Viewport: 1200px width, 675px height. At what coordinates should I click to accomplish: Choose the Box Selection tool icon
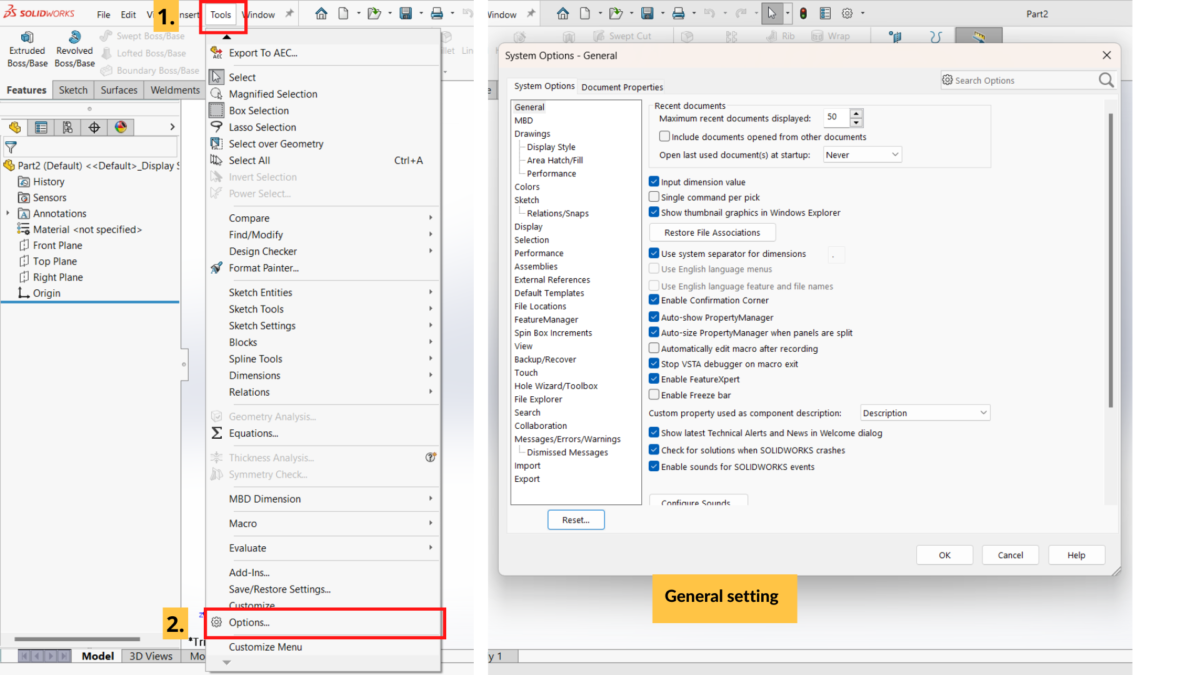point(217,111)
